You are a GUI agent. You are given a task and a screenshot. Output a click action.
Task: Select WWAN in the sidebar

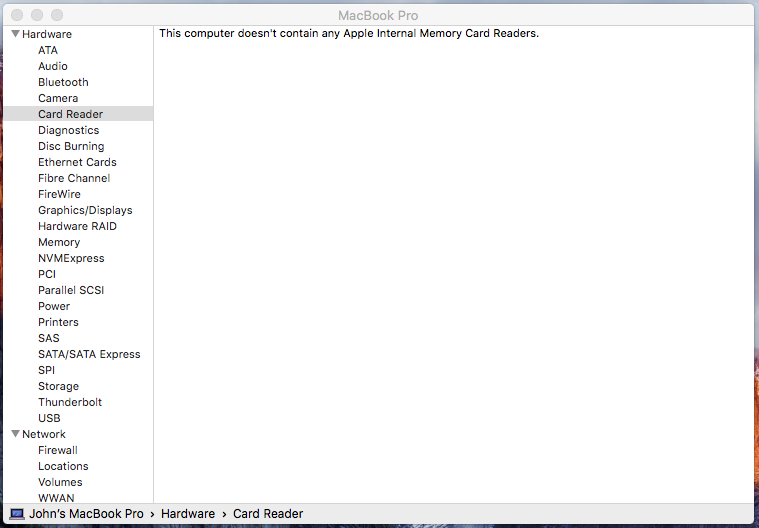click(56, 498)
